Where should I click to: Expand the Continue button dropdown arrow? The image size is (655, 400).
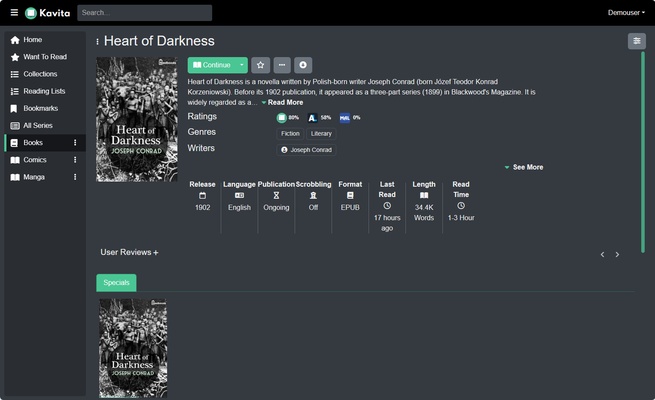pos(241,65)
